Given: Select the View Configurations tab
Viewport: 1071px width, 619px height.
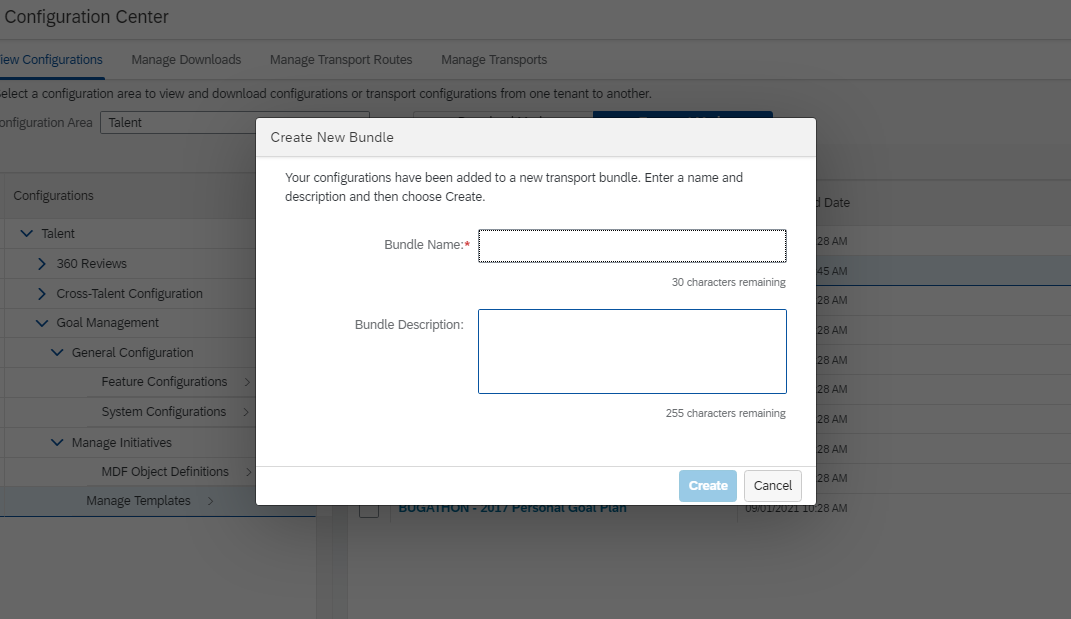Looking at the screenshot, I should tap(51, 59).
